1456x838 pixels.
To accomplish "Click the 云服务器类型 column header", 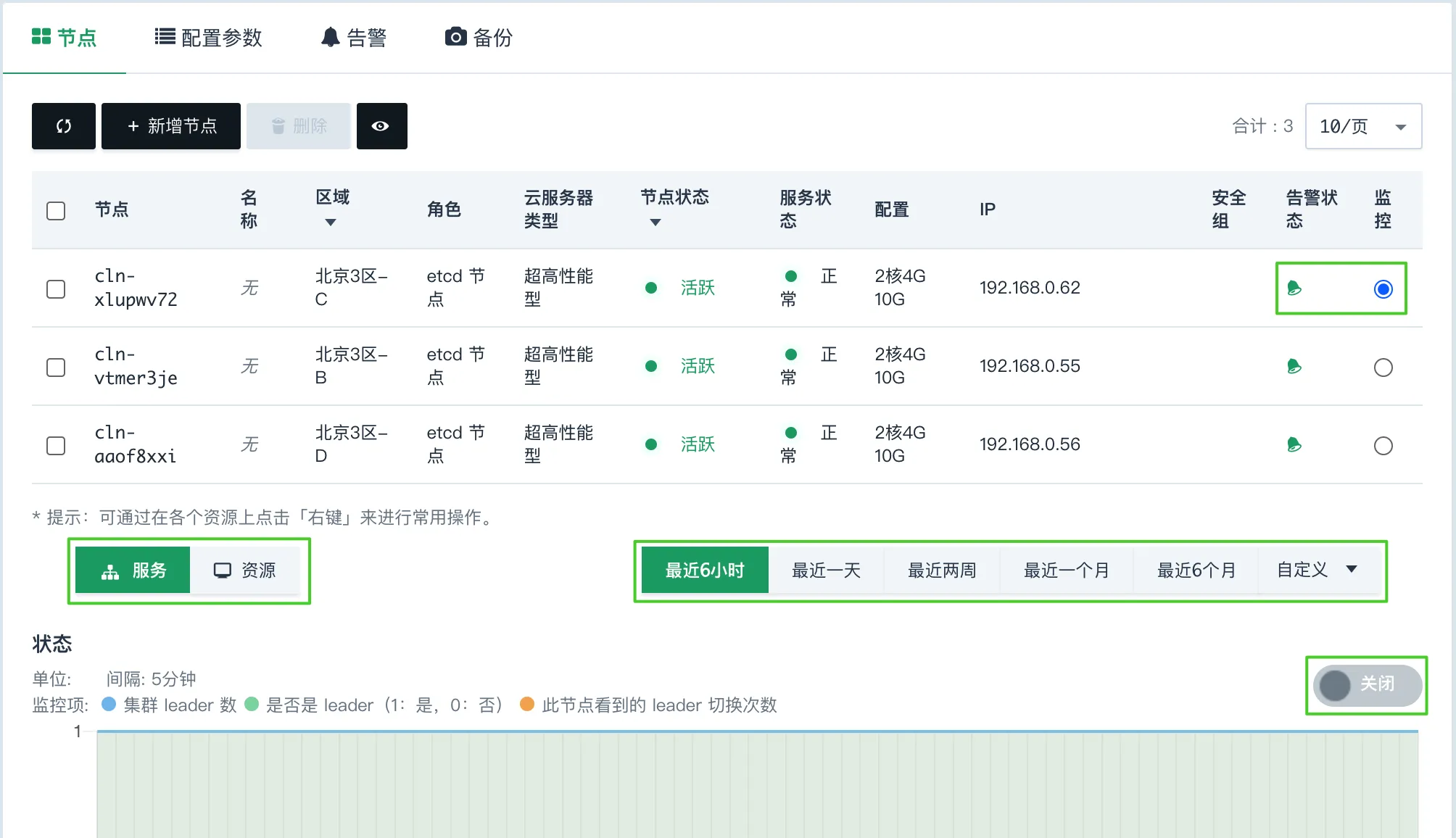I will click(558, 209).
